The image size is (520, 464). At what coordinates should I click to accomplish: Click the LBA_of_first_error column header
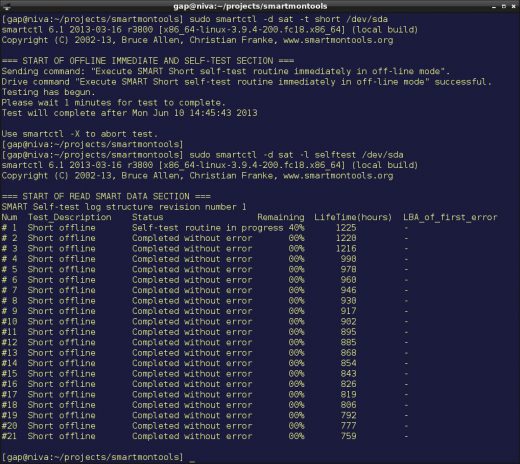(450, 217)
